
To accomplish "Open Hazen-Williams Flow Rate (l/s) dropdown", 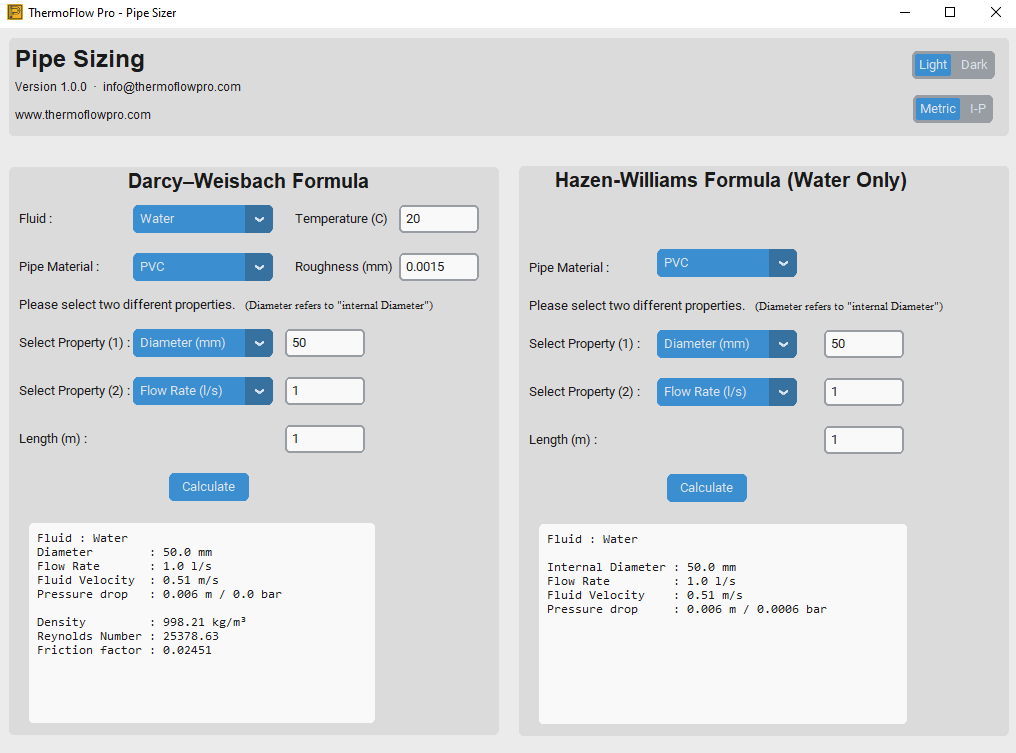I will click(x=726, y=392).
